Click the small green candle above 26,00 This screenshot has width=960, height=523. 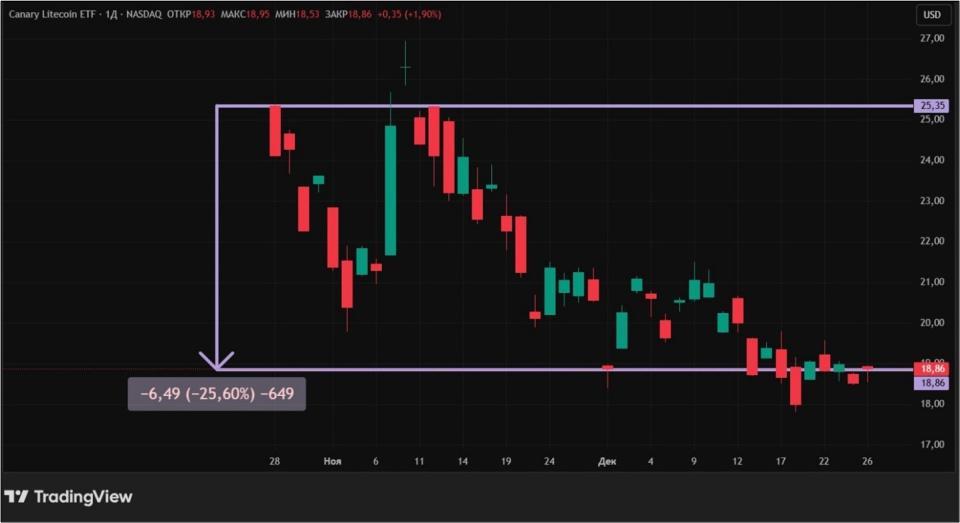click(x=405, y=67)
